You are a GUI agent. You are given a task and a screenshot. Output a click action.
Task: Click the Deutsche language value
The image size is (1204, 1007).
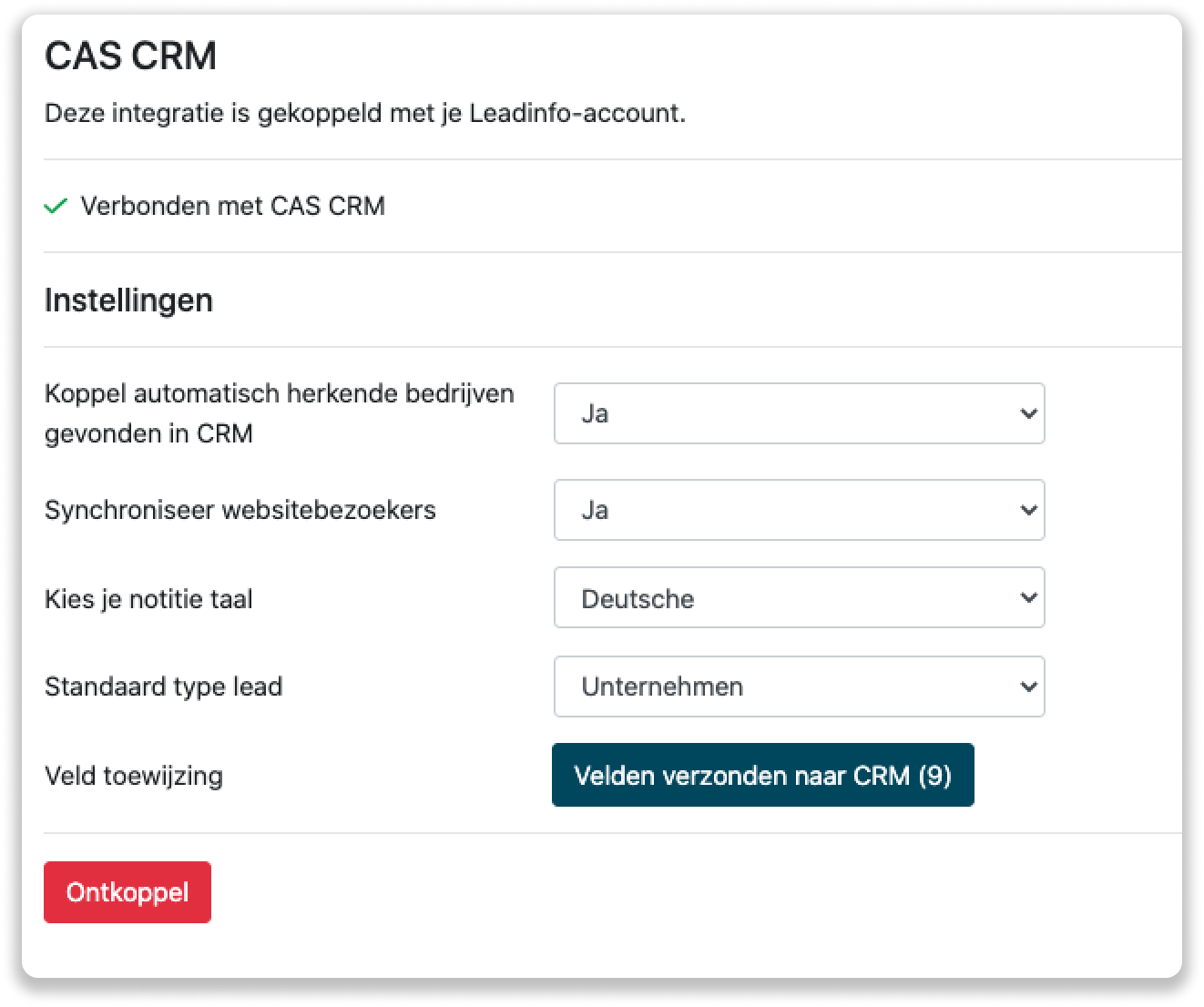(x=638, y=598)
